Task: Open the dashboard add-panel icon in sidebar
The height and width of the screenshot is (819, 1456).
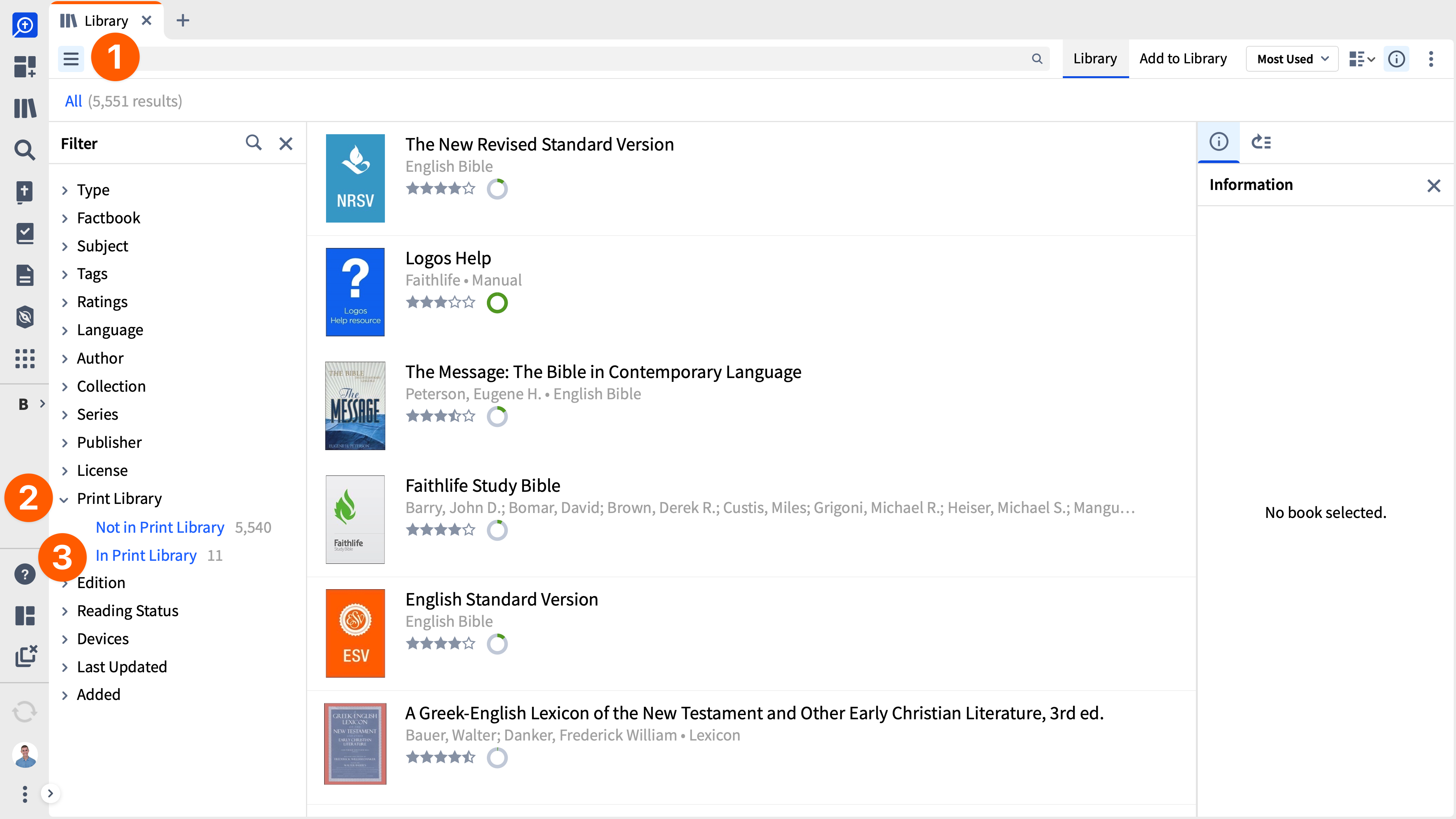Action: click(25, 66)
